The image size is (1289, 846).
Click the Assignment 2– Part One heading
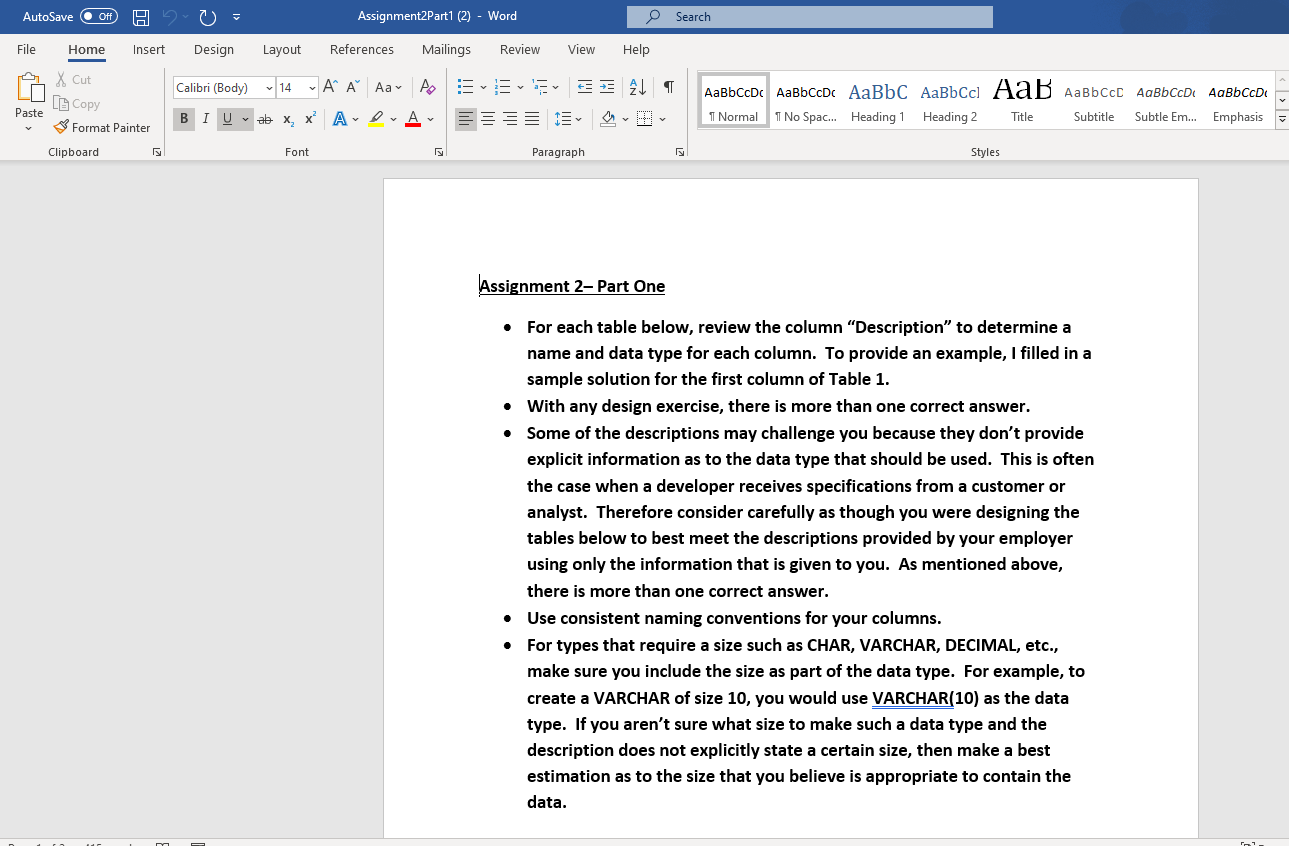pos(572,286)
